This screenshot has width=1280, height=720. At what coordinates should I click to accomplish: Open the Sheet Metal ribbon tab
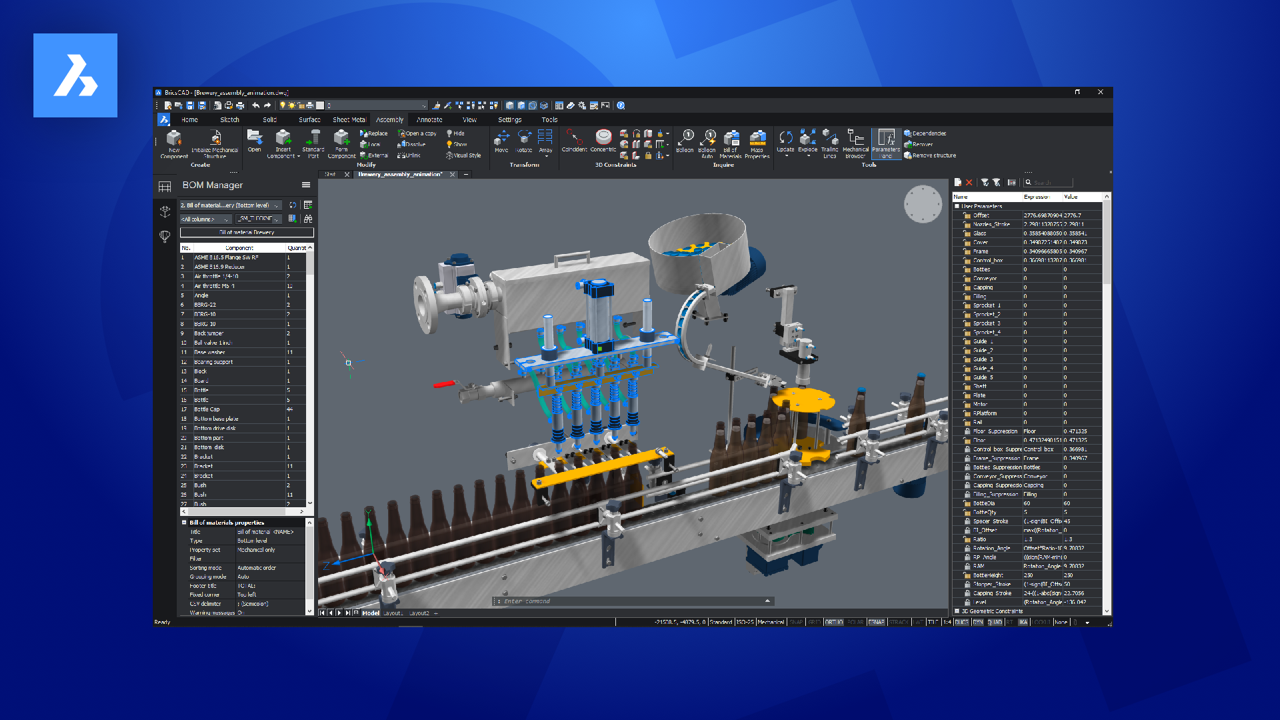350,119
